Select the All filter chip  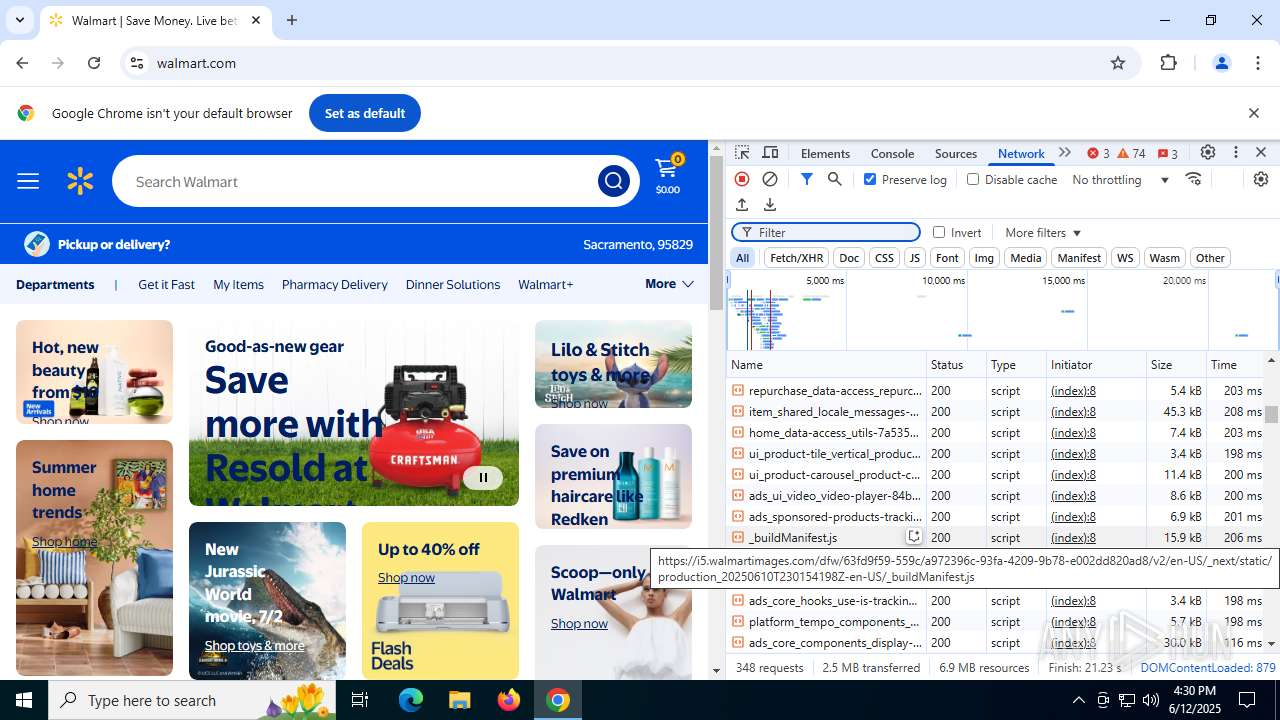coord(742,258)
